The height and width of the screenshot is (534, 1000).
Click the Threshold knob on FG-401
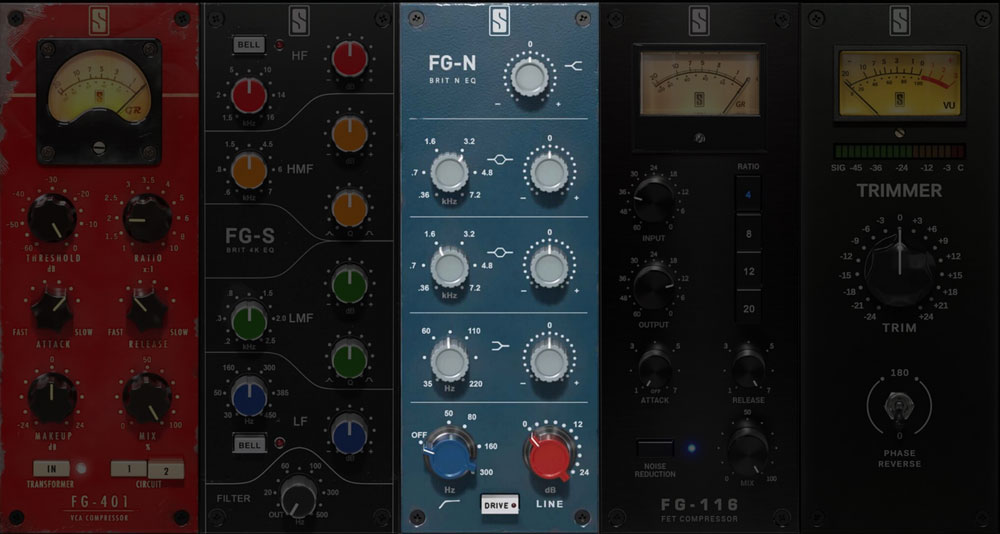[52, 219]
